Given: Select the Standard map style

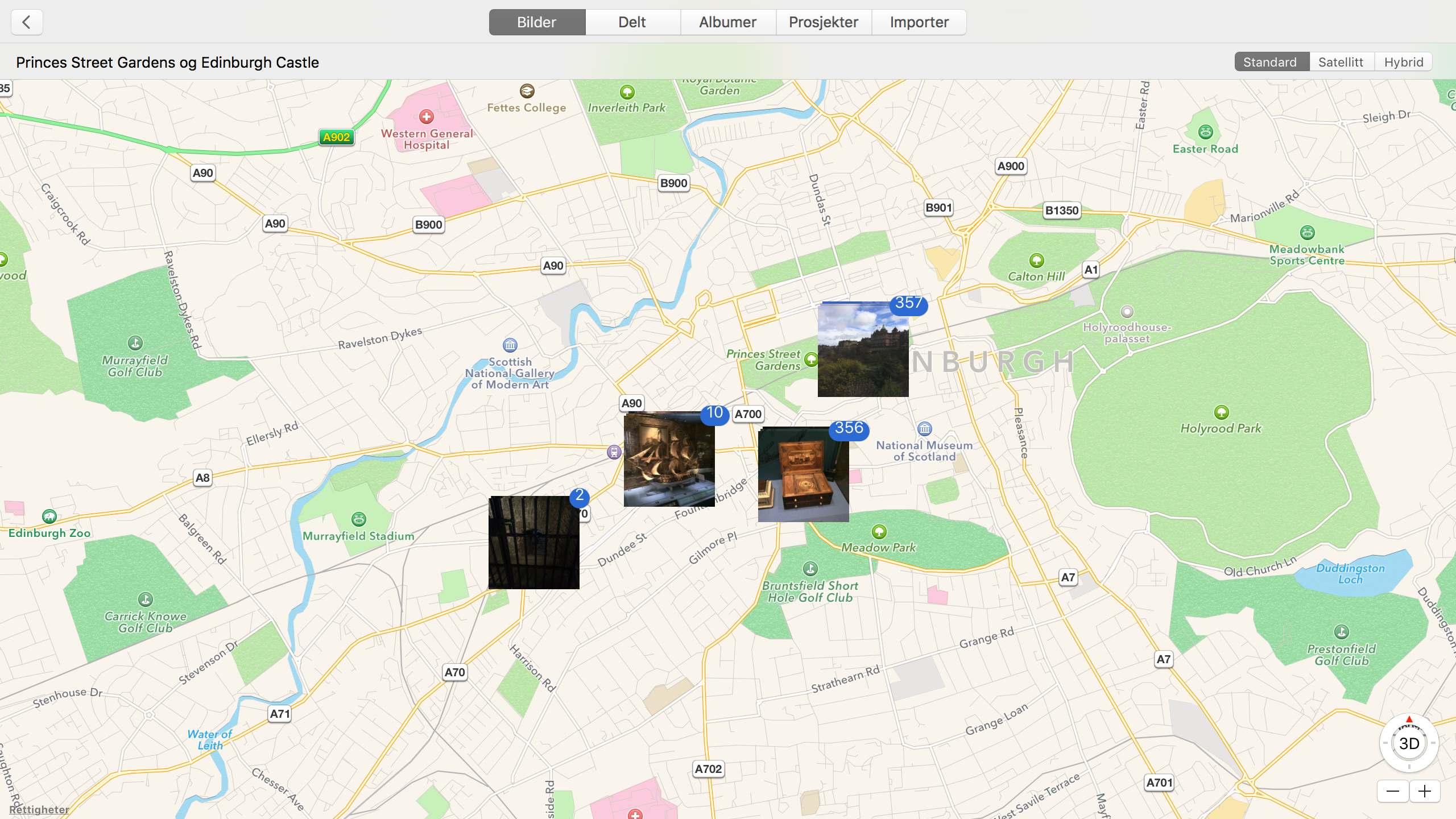Looking at the screenshot, I should (x=1270, y=62).
